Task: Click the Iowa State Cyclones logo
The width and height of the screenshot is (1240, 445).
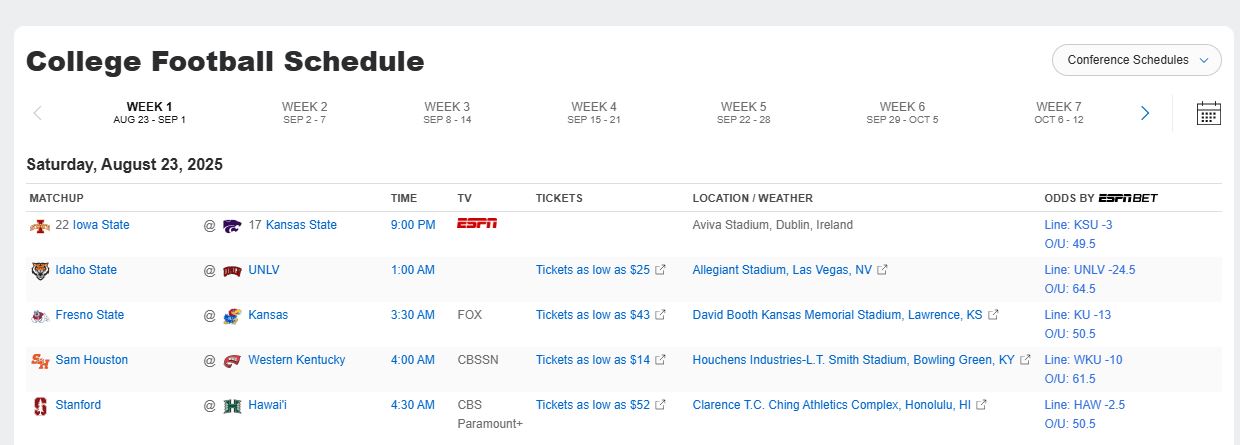Action: click(39, 226)
